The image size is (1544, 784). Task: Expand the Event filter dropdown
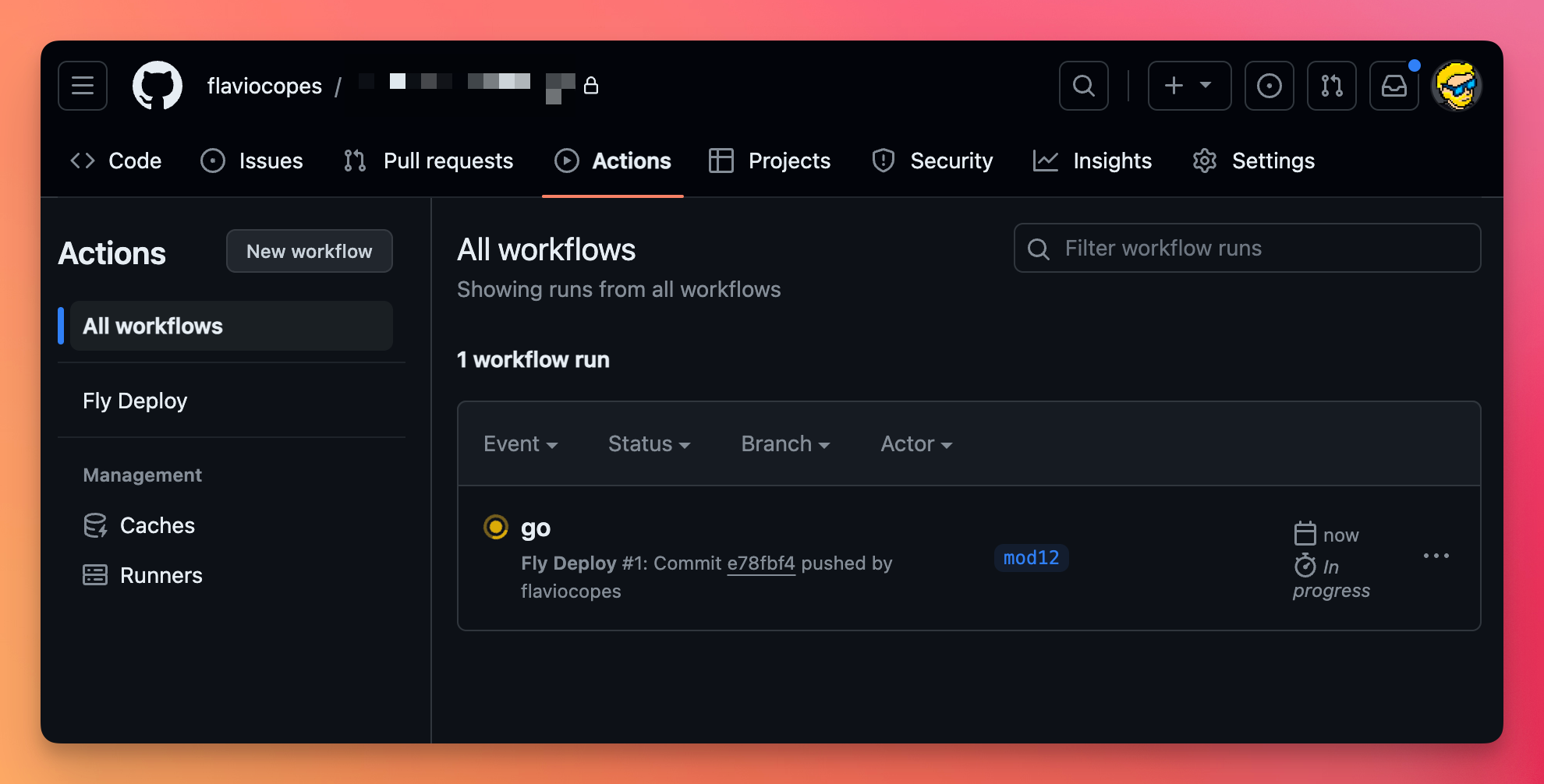pos(520,444)
